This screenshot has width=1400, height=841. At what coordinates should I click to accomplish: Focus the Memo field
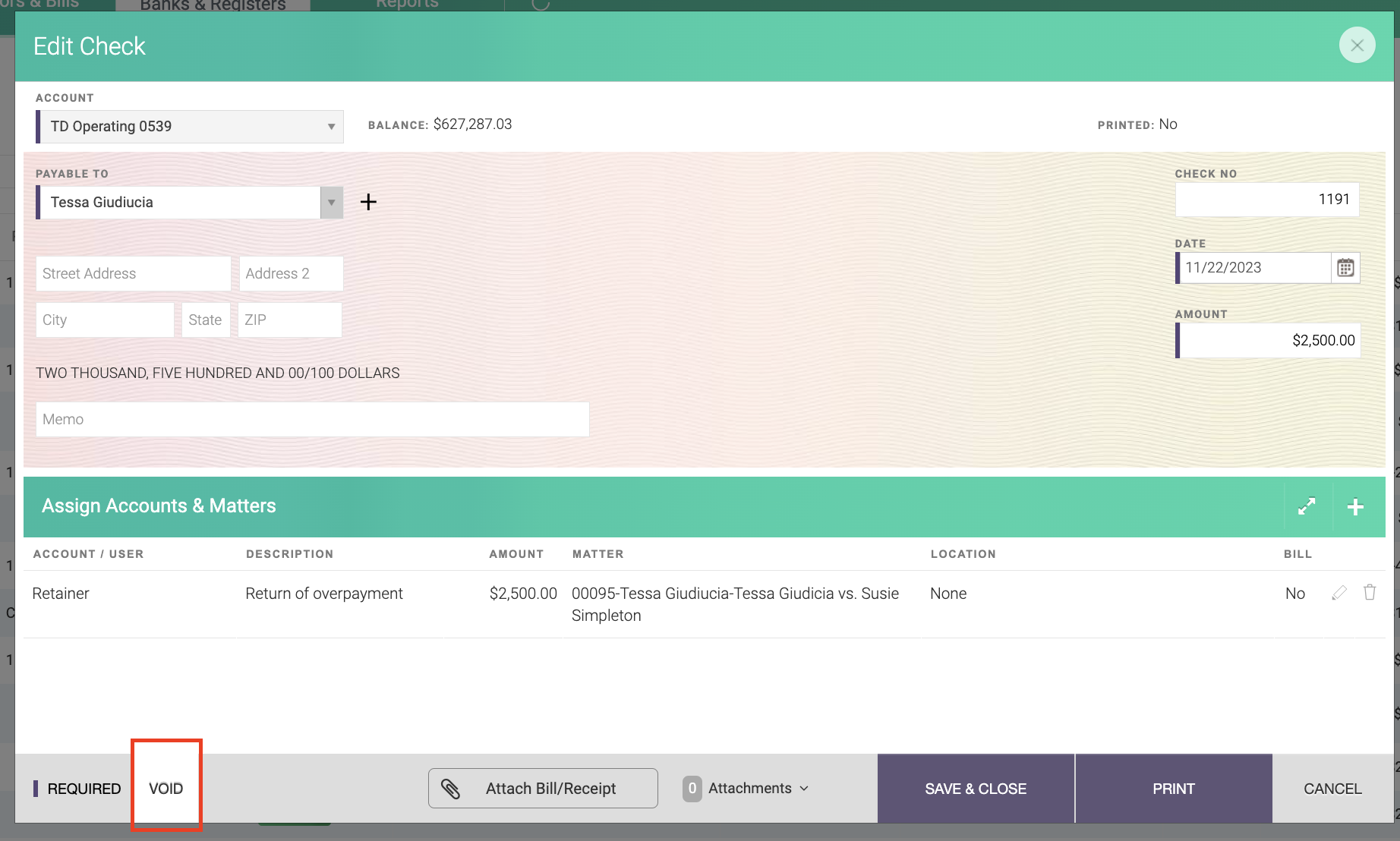(x=313, y=419)
